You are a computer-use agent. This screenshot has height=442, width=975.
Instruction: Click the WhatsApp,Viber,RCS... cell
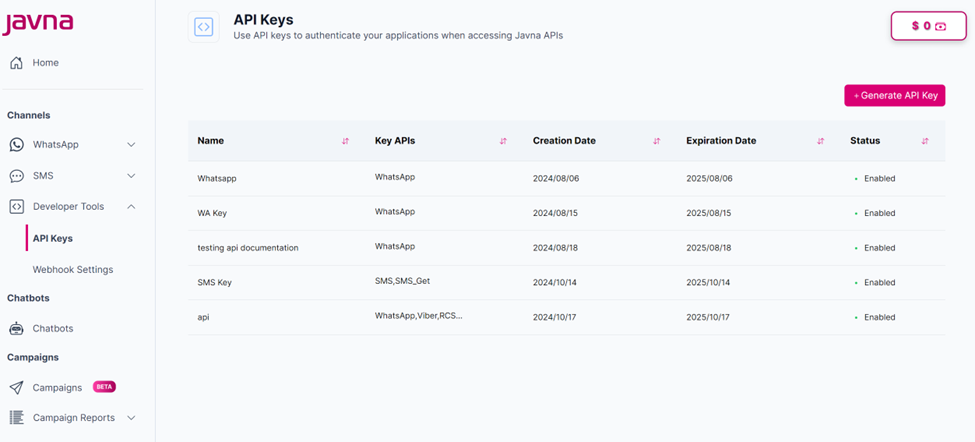coord(419,316)
